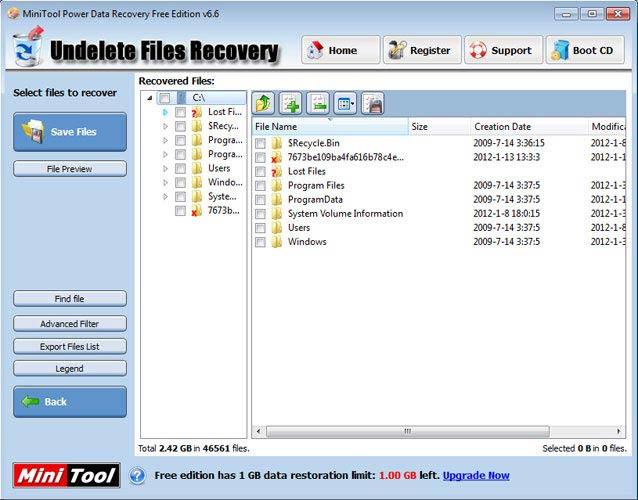Expand the Users tree node

tap(165, 168)
